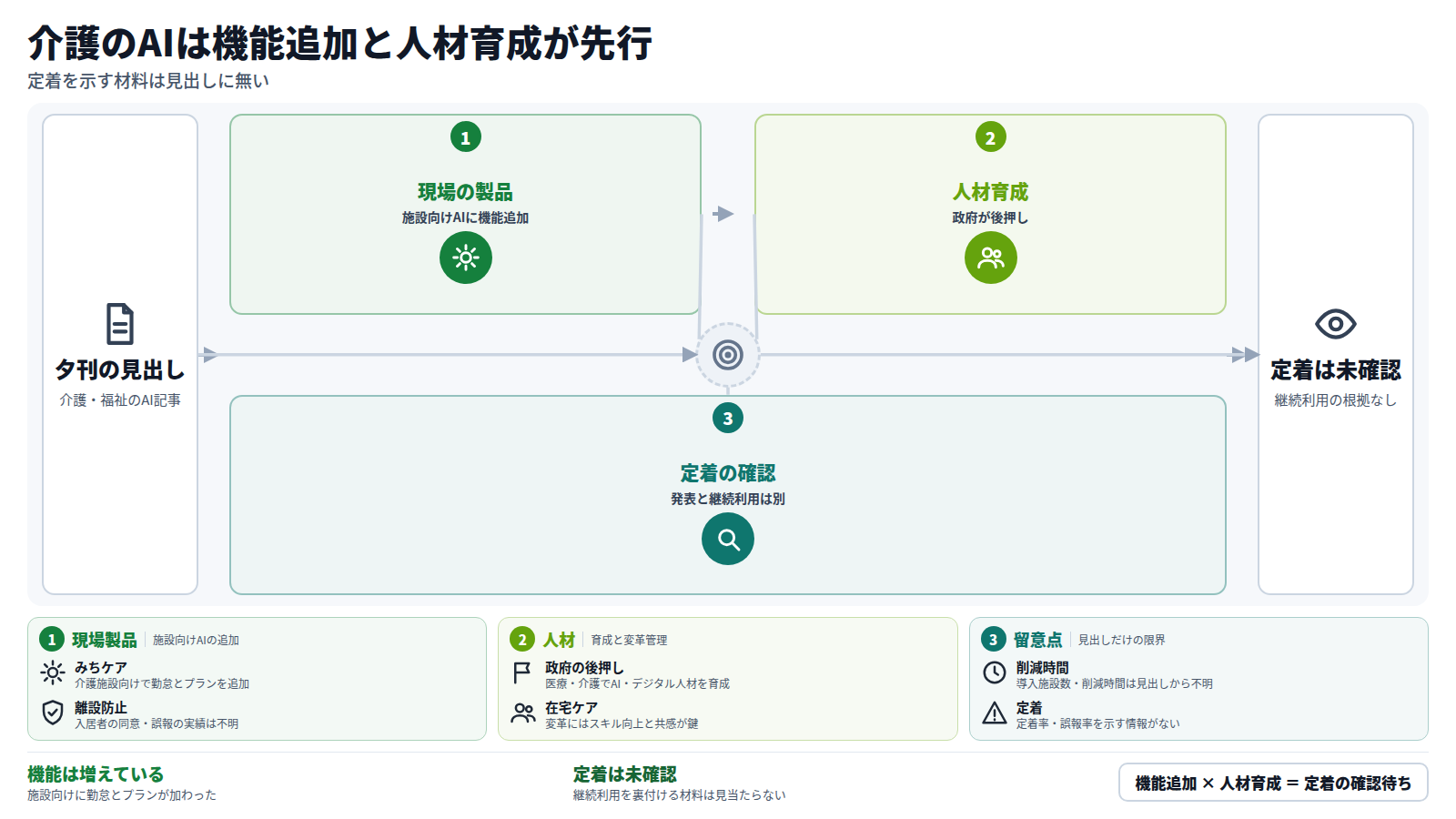The width and height of the screenshot is (1456, 819).
Task: Select the 留意点 panel heading
Action: 1038,640
